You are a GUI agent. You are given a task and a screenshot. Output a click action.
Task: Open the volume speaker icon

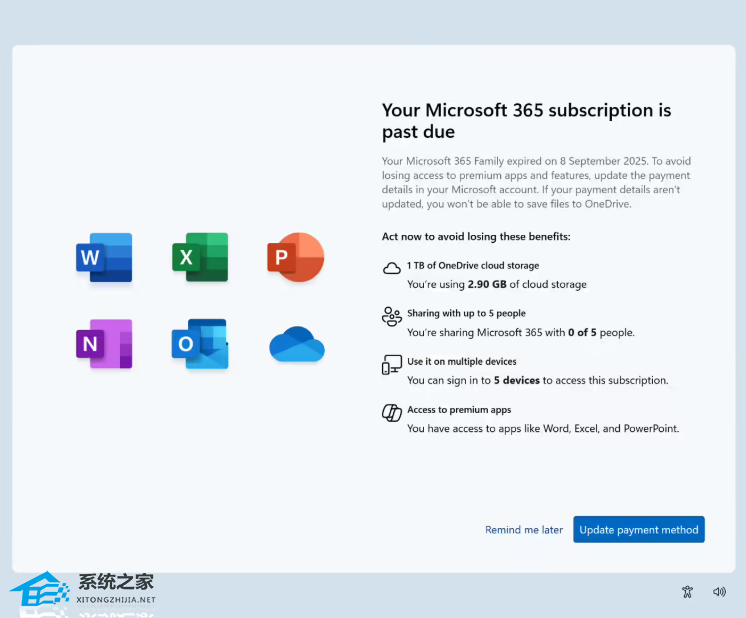pyautogui.click(x=719, y=591)
